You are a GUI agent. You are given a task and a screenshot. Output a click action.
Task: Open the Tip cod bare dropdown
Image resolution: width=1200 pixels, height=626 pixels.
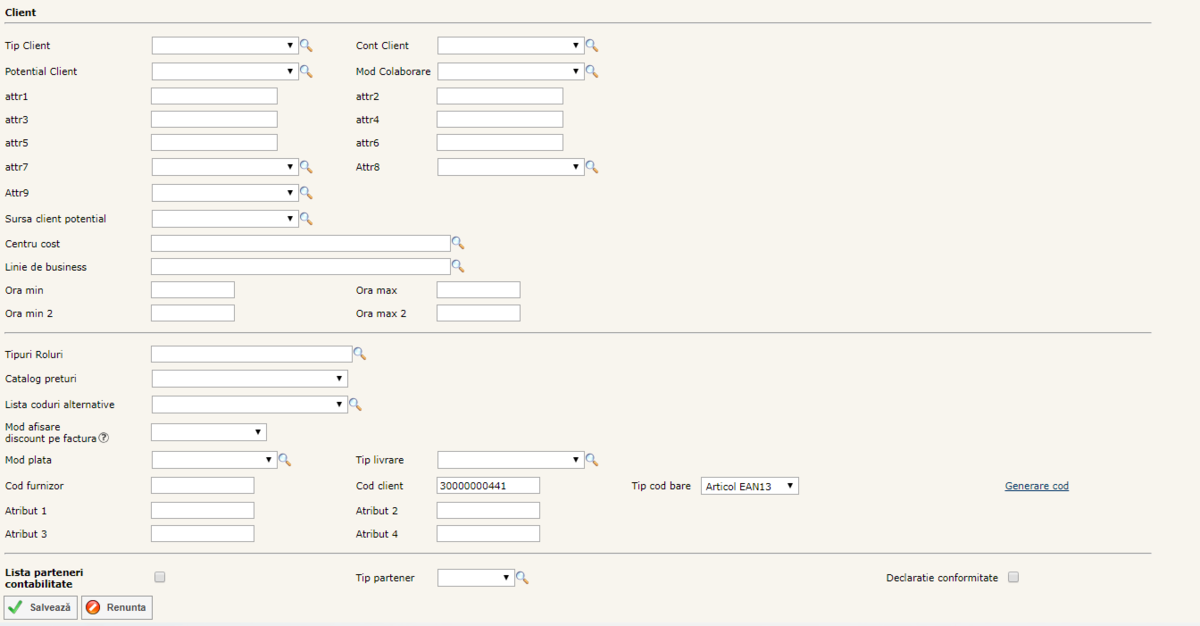tap(750, 486)
